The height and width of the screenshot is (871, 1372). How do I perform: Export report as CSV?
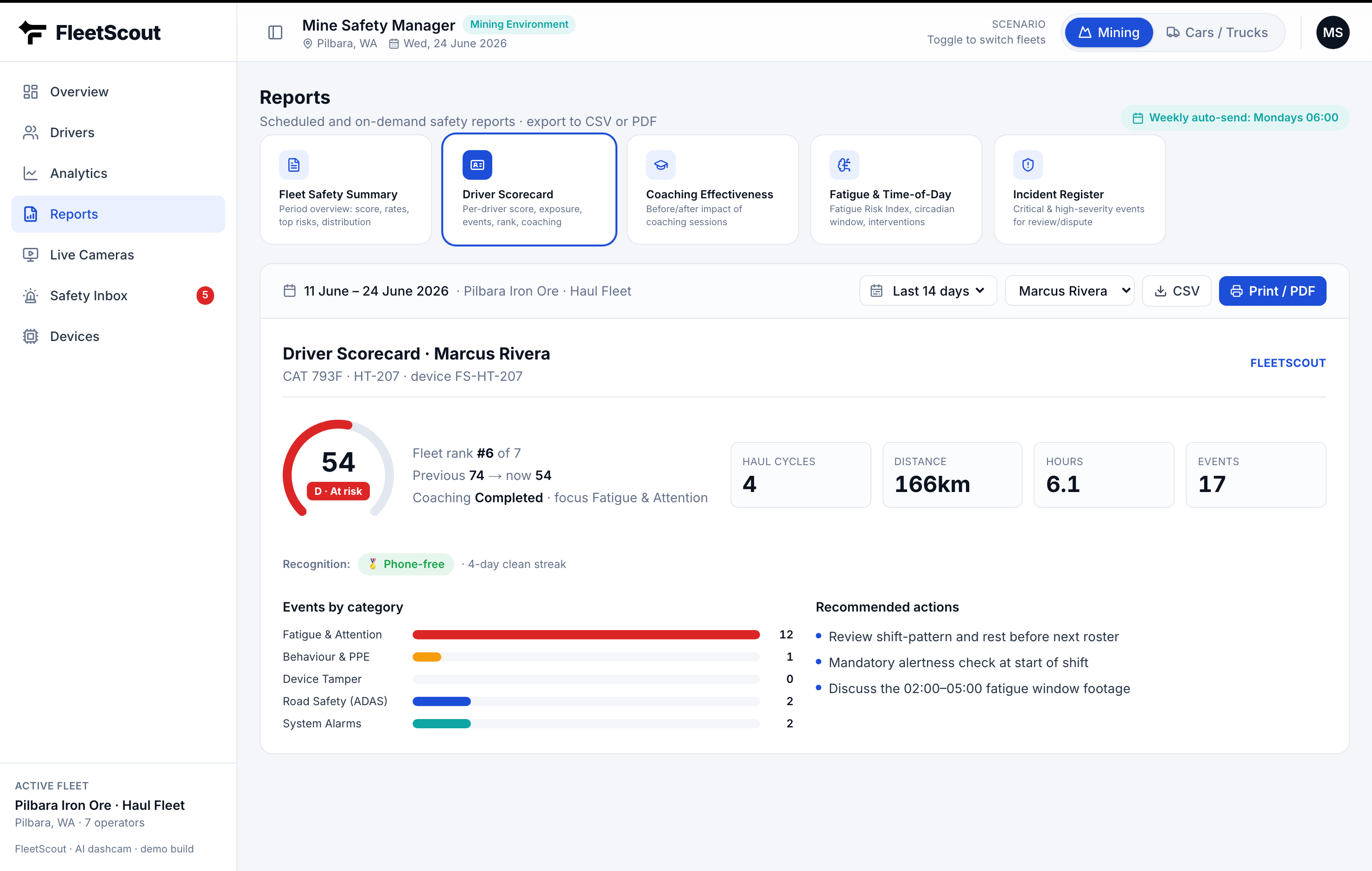pyautogui.click(x=1176, y=291)
